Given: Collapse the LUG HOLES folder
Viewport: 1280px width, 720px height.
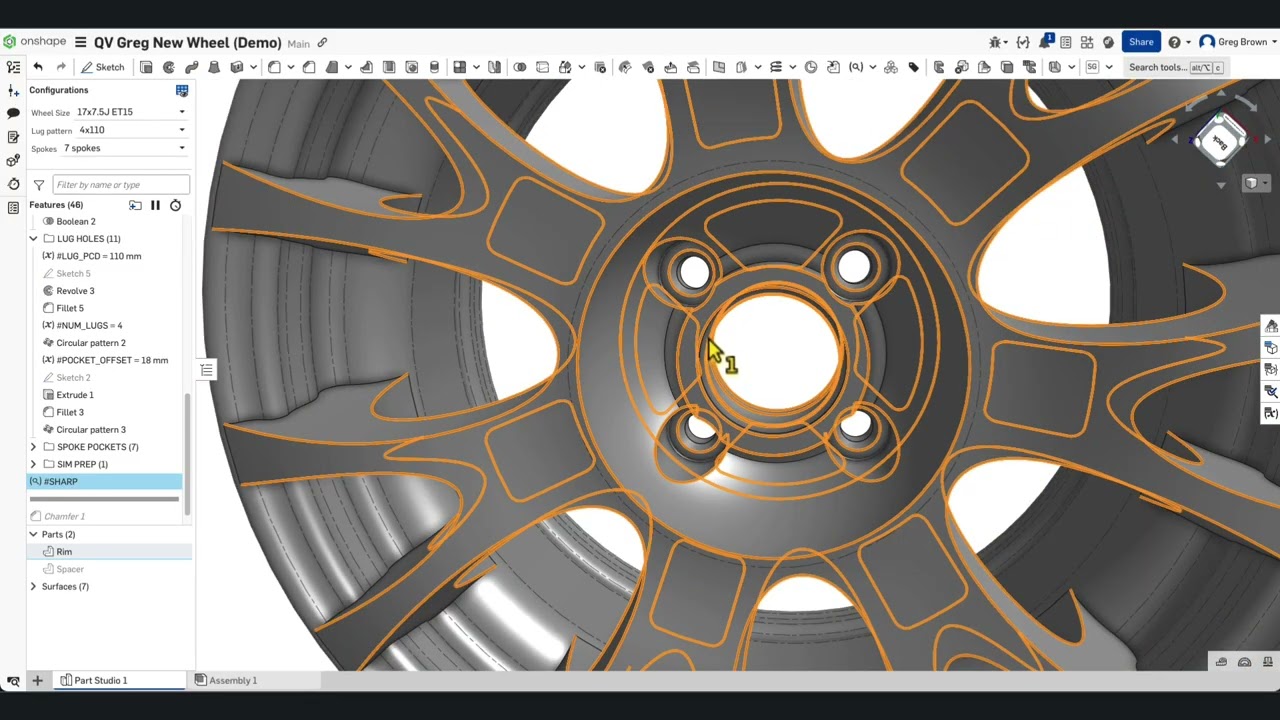Looking at the screenshot, I should (x=33, y=239).
